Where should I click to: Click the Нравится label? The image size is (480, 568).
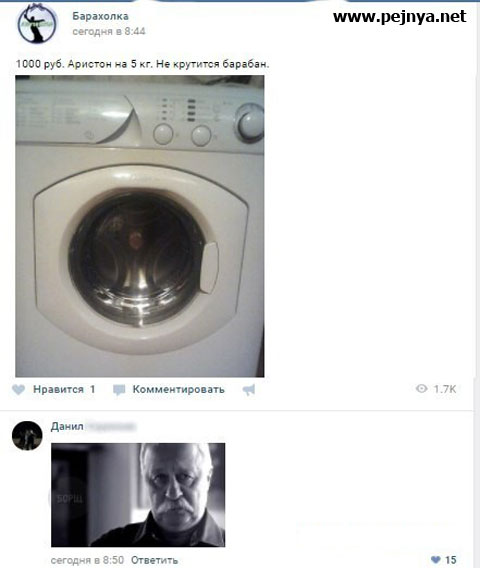pos(58,389)
